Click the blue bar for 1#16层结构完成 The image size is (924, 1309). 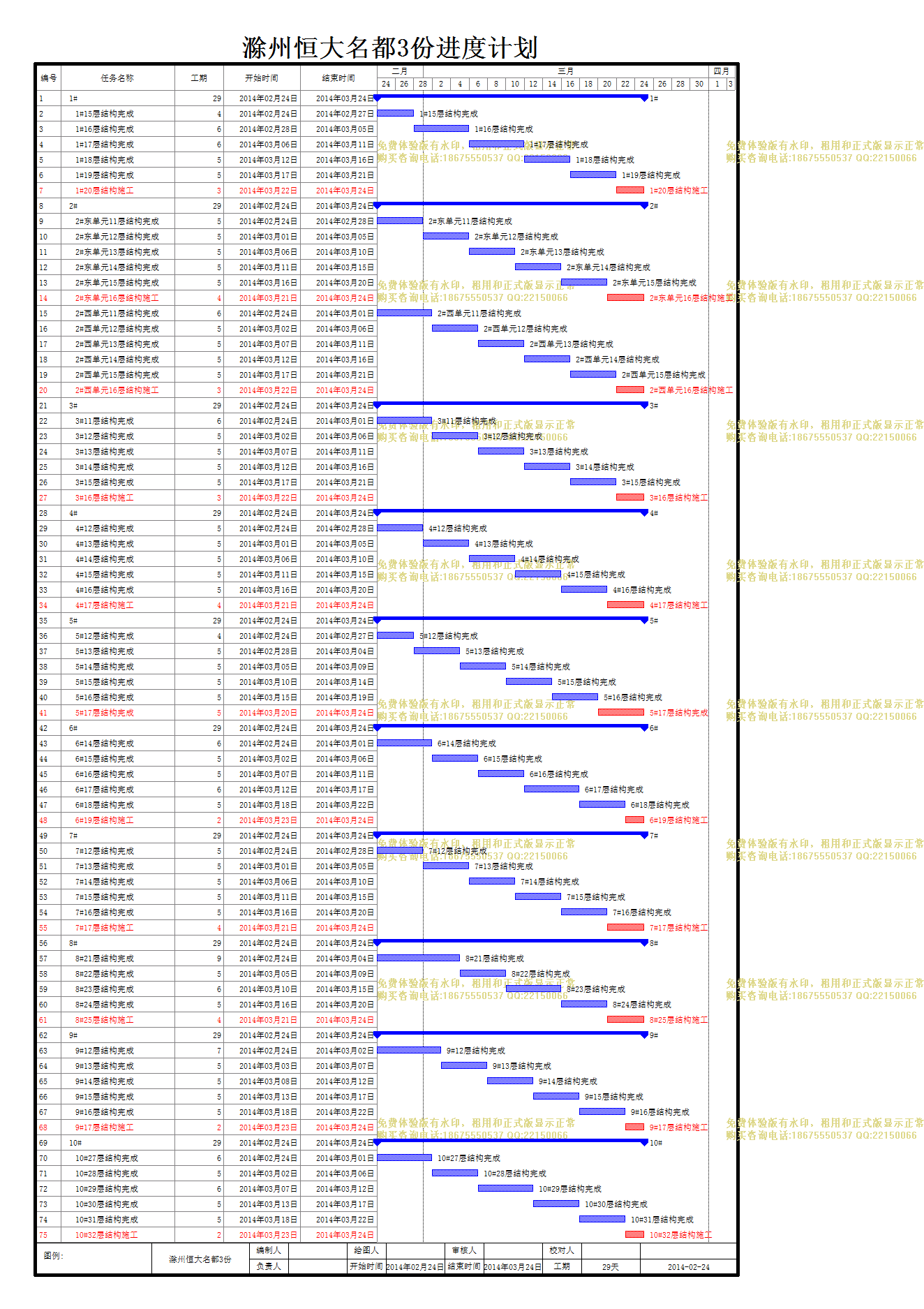pyautogui.click(x=441, y=128)
